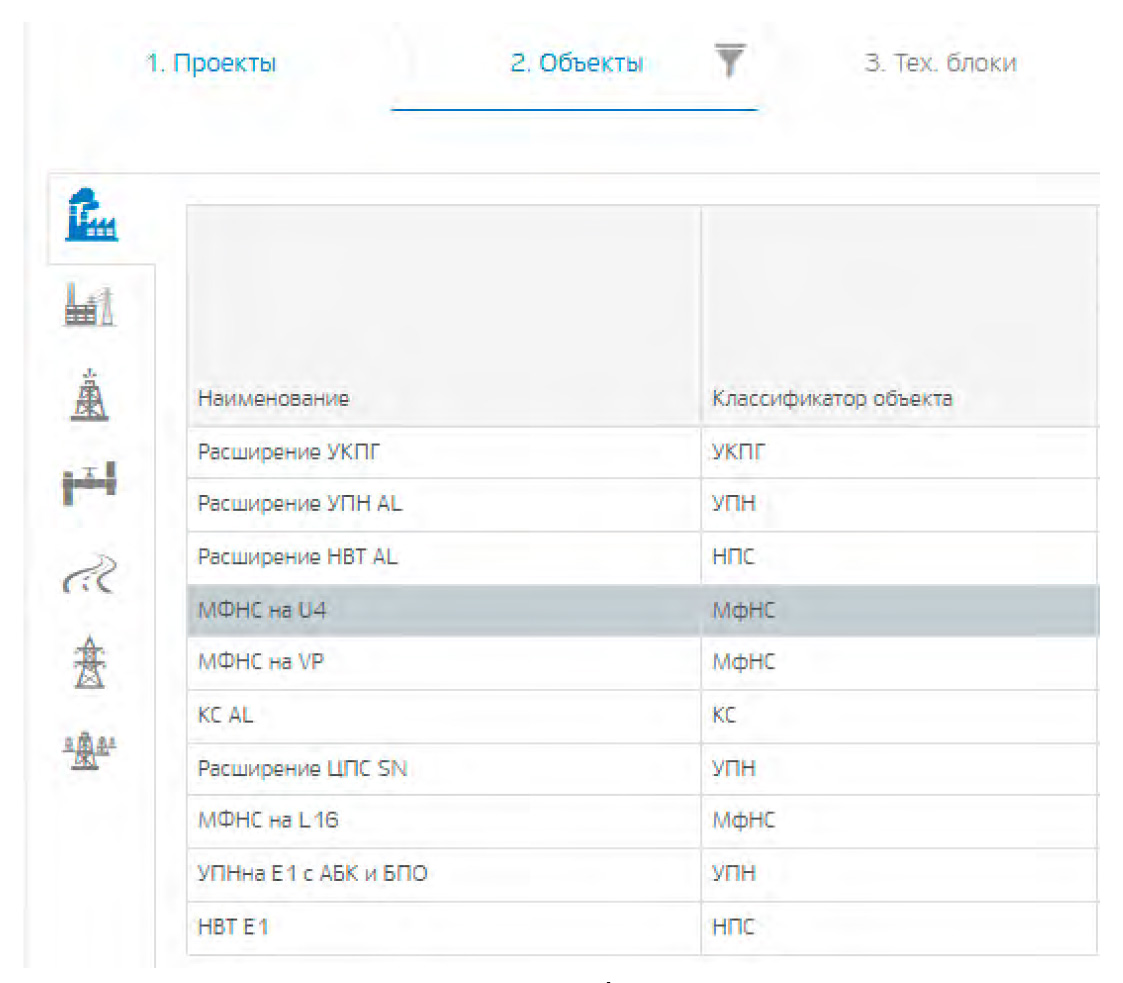1123x983 pixels.
Task: Click the 2. Объекты tab
Action: pyautogui.click(x=576, y=64)
